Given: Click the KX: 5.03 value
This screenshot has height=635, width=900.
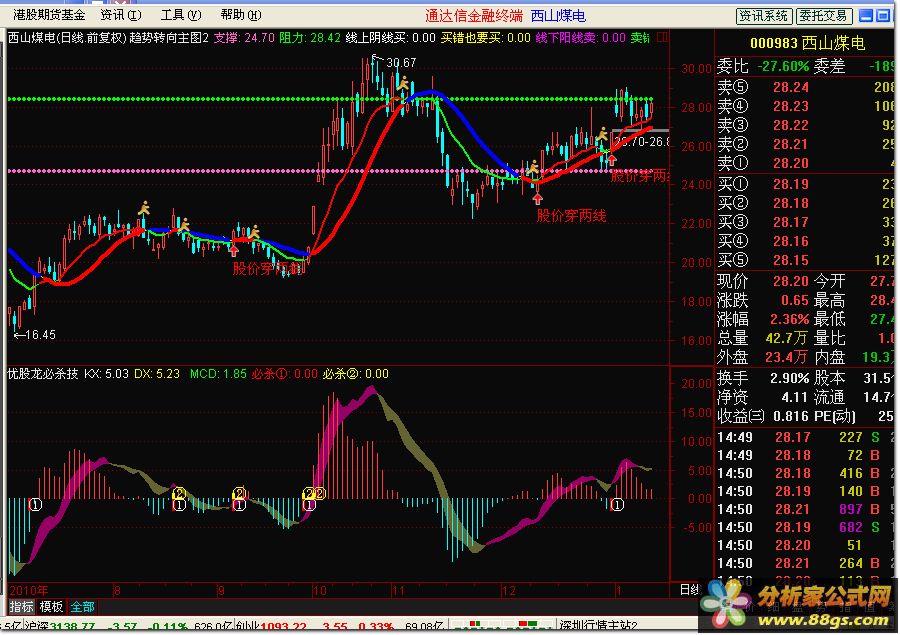Looking at the screenshot, I should pos(106,374).
